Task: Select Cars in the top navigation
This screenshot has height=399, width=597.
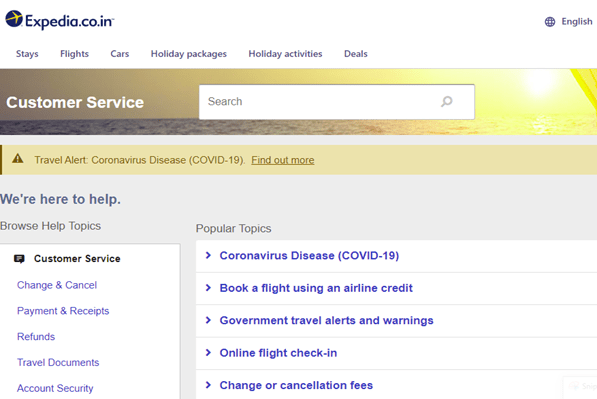Action: click(x=120, y=54)
